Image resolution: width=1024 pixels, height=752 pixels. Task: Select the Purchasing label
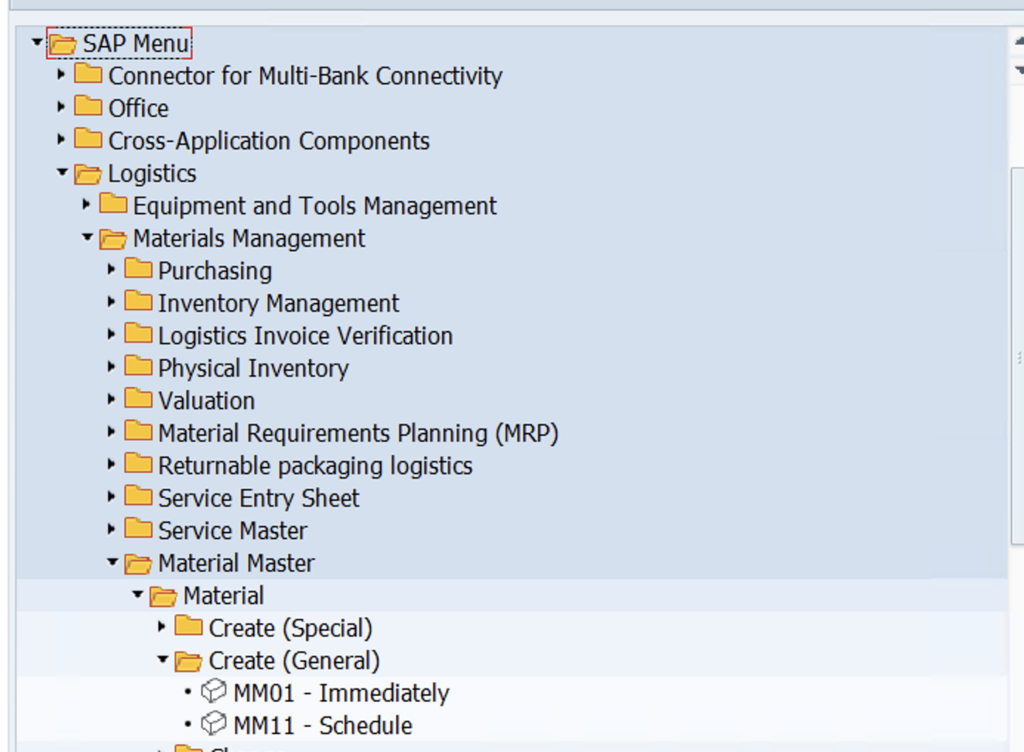[x=215, y=271]
